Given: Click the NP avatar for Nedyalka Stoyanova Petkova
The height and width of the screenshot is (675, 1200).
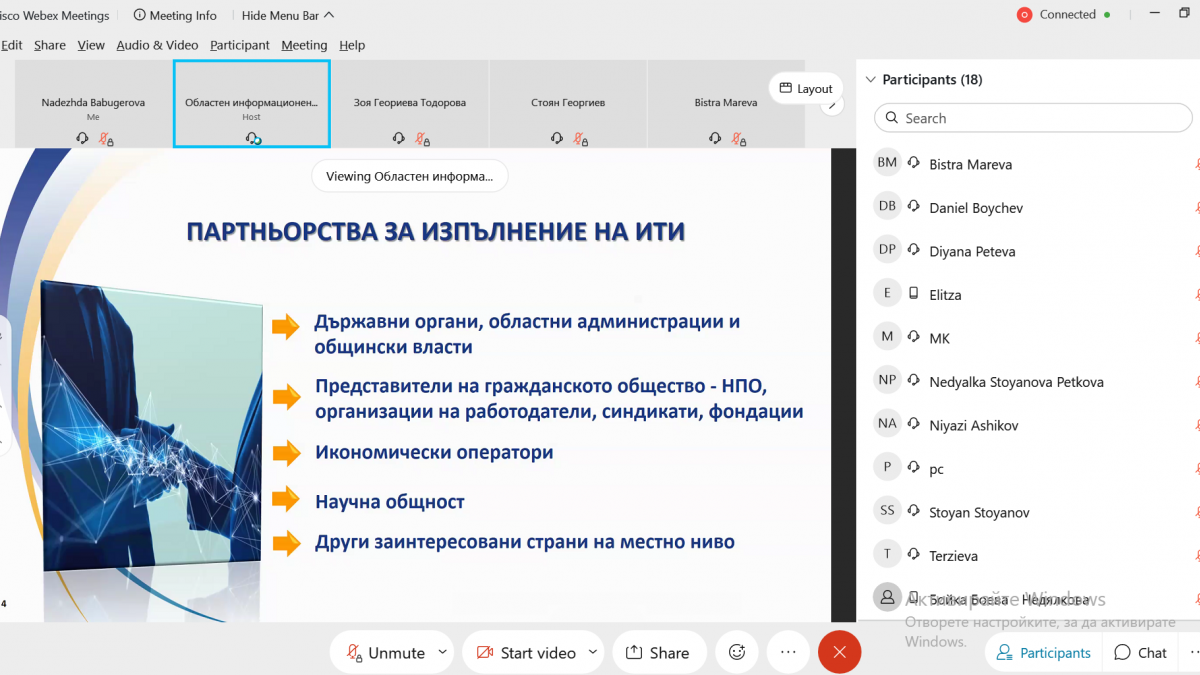Looking at the screenshot, I should coord(887,381).
